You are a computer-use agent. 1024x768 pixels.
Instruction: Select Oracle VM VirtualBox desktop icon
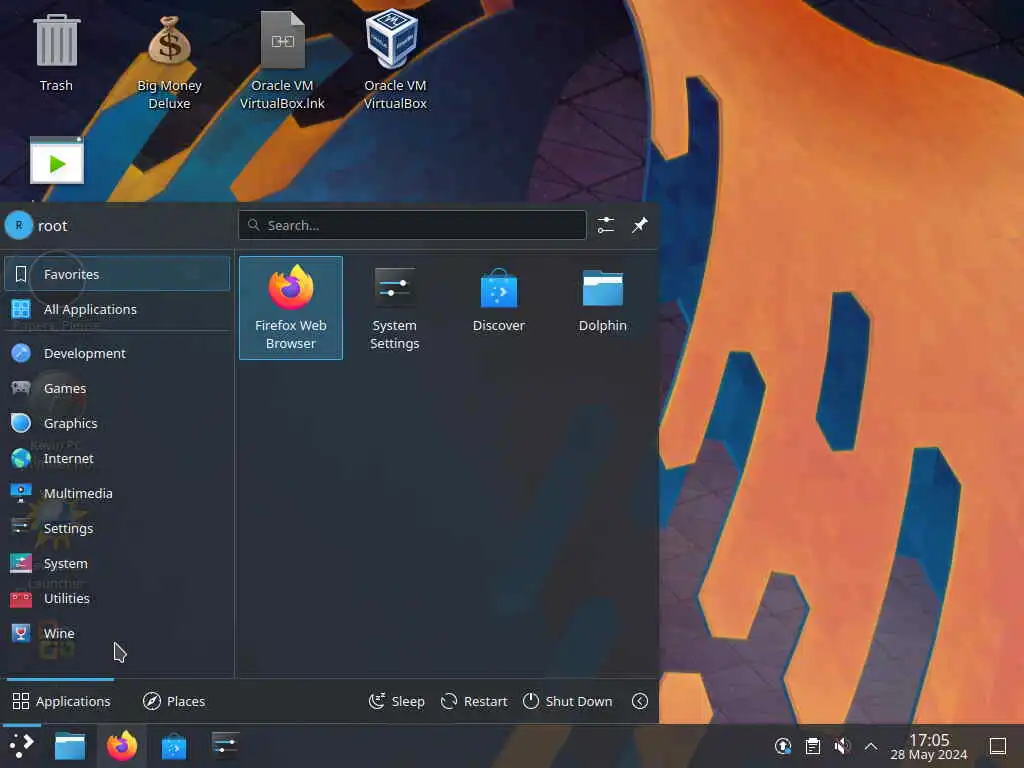[x=395, y=60]
